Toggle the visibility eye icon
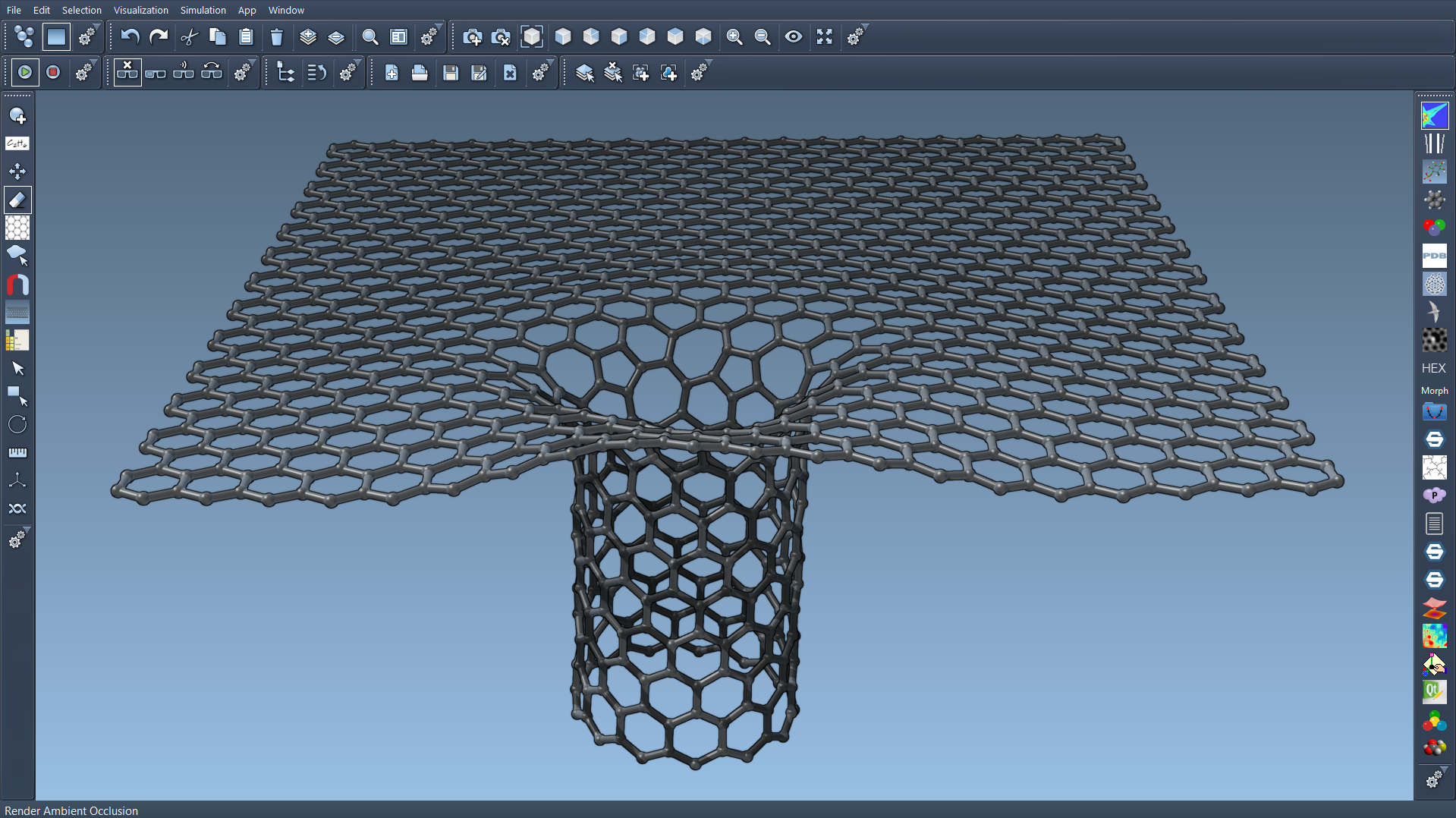 793,37
